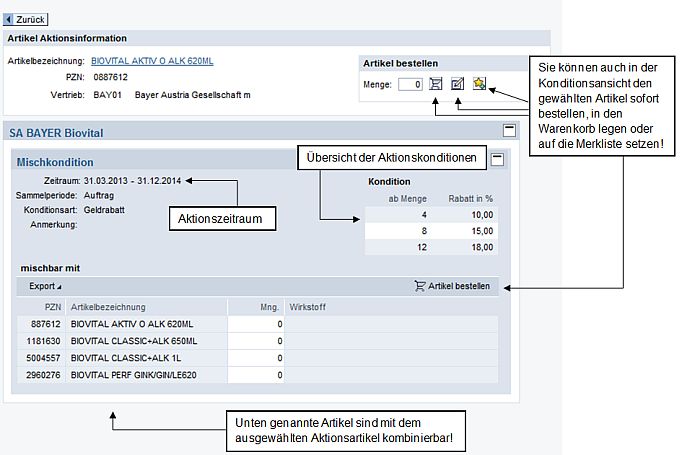Sort by the Artikelbezeichnung column header
Viewport: 680px width, 455px height.
point(108,307)
